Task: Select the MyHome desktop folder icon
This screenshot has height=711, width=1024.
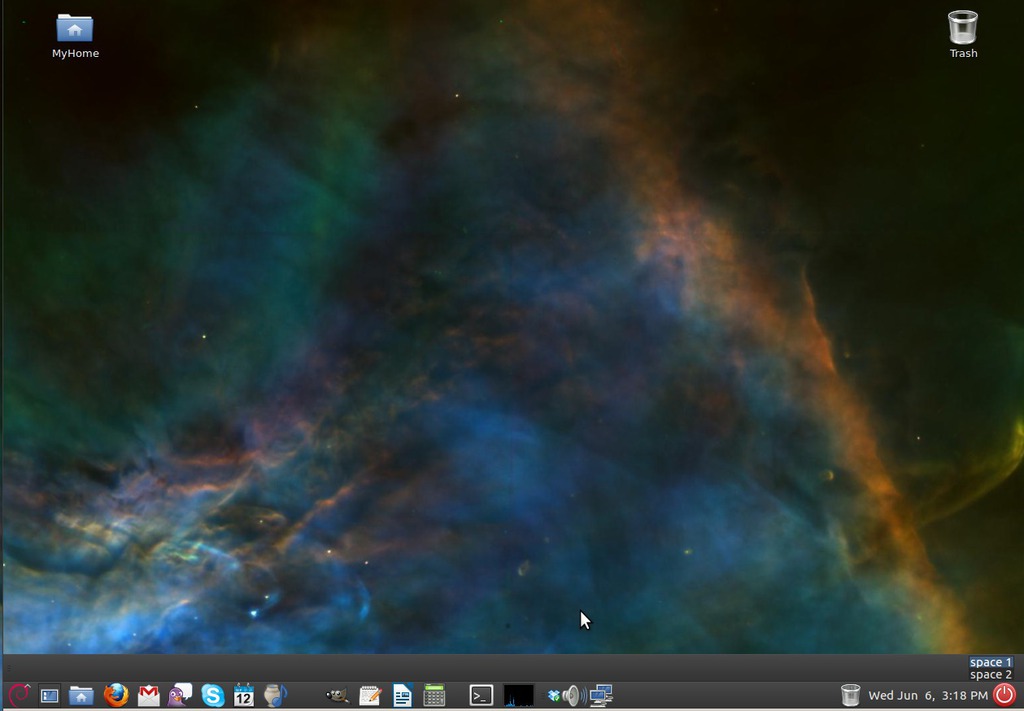Action: tap(75, 29)
